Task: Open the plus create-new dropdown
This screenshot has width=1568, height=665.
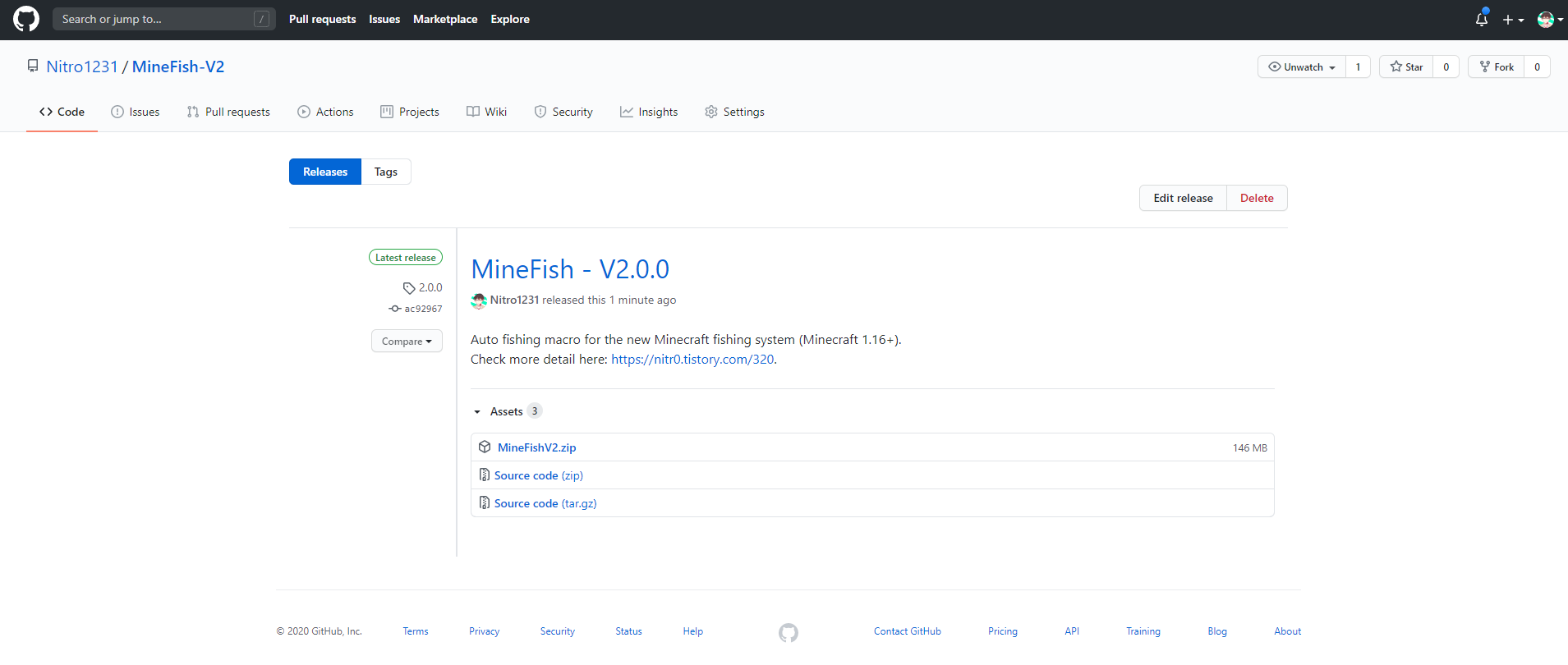Action: coord(1513,20)
